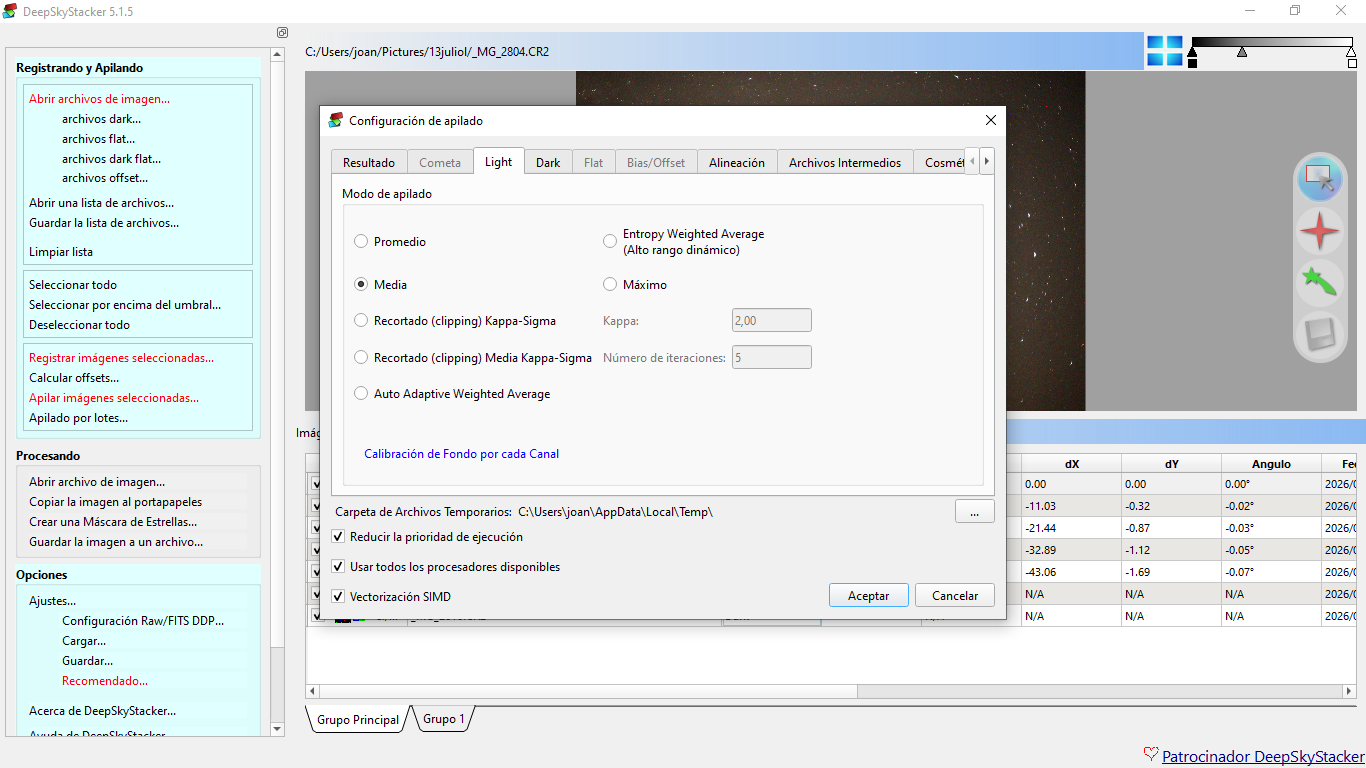The height and width of the screenshot is (768, 1366).
Task: Click Deseleccionar todo
Action: 79,325
